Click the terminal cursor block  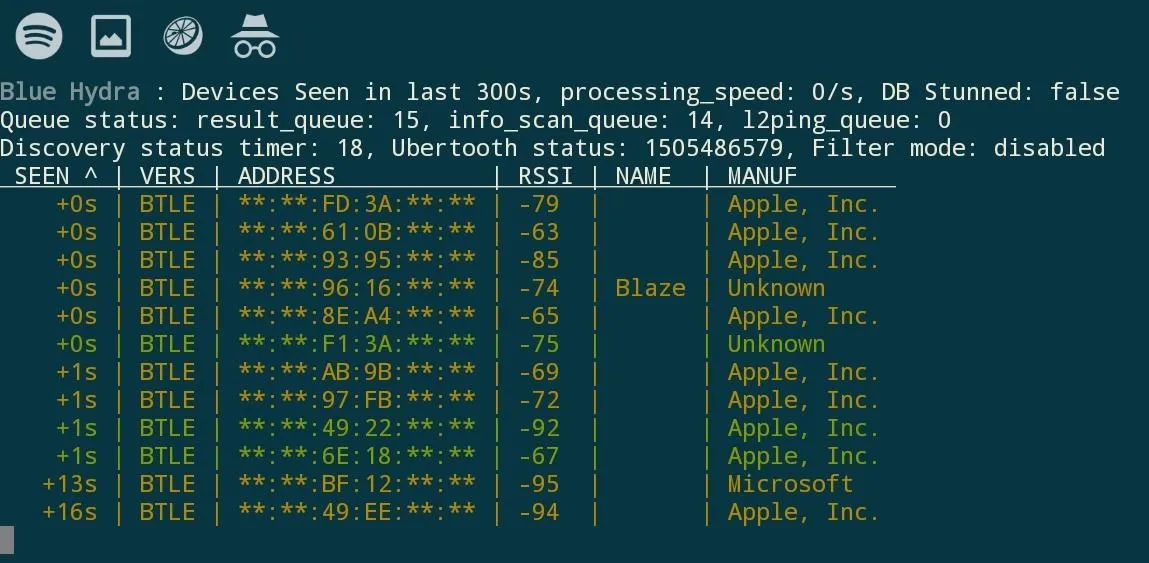pos(7,540)
